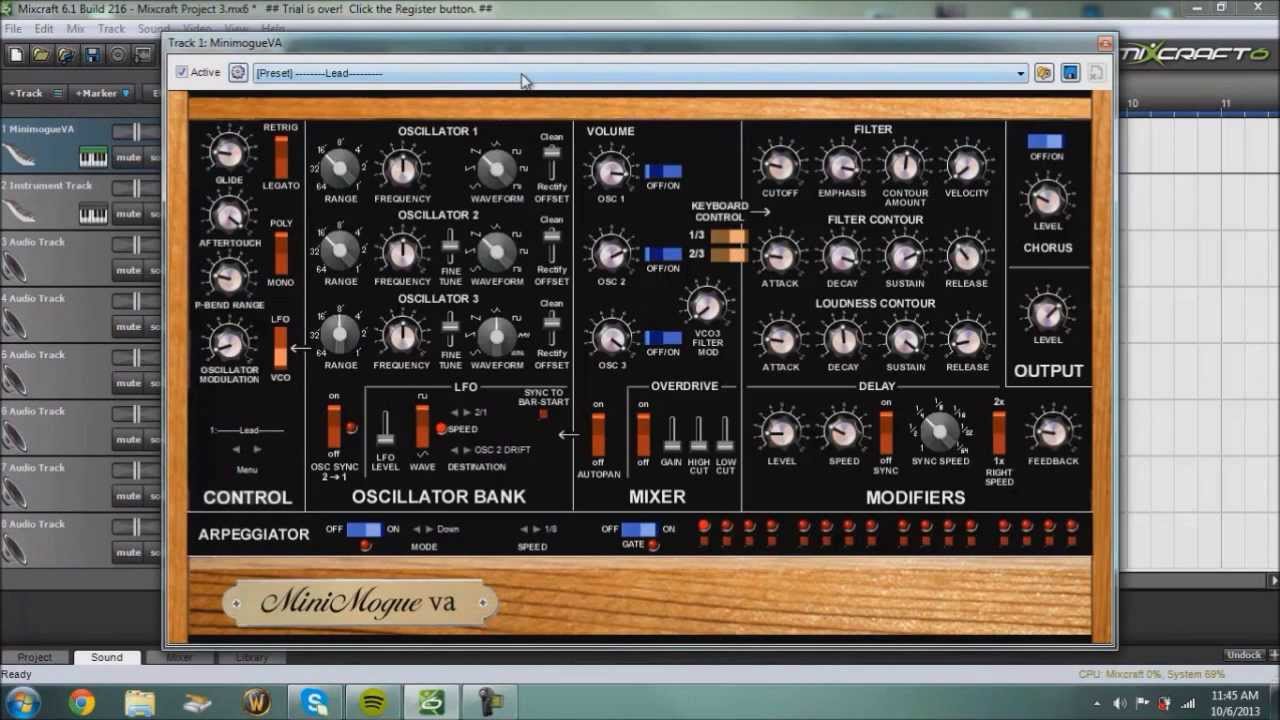Open the File menu
This screenshot has width=1280, height=720.
13,29
